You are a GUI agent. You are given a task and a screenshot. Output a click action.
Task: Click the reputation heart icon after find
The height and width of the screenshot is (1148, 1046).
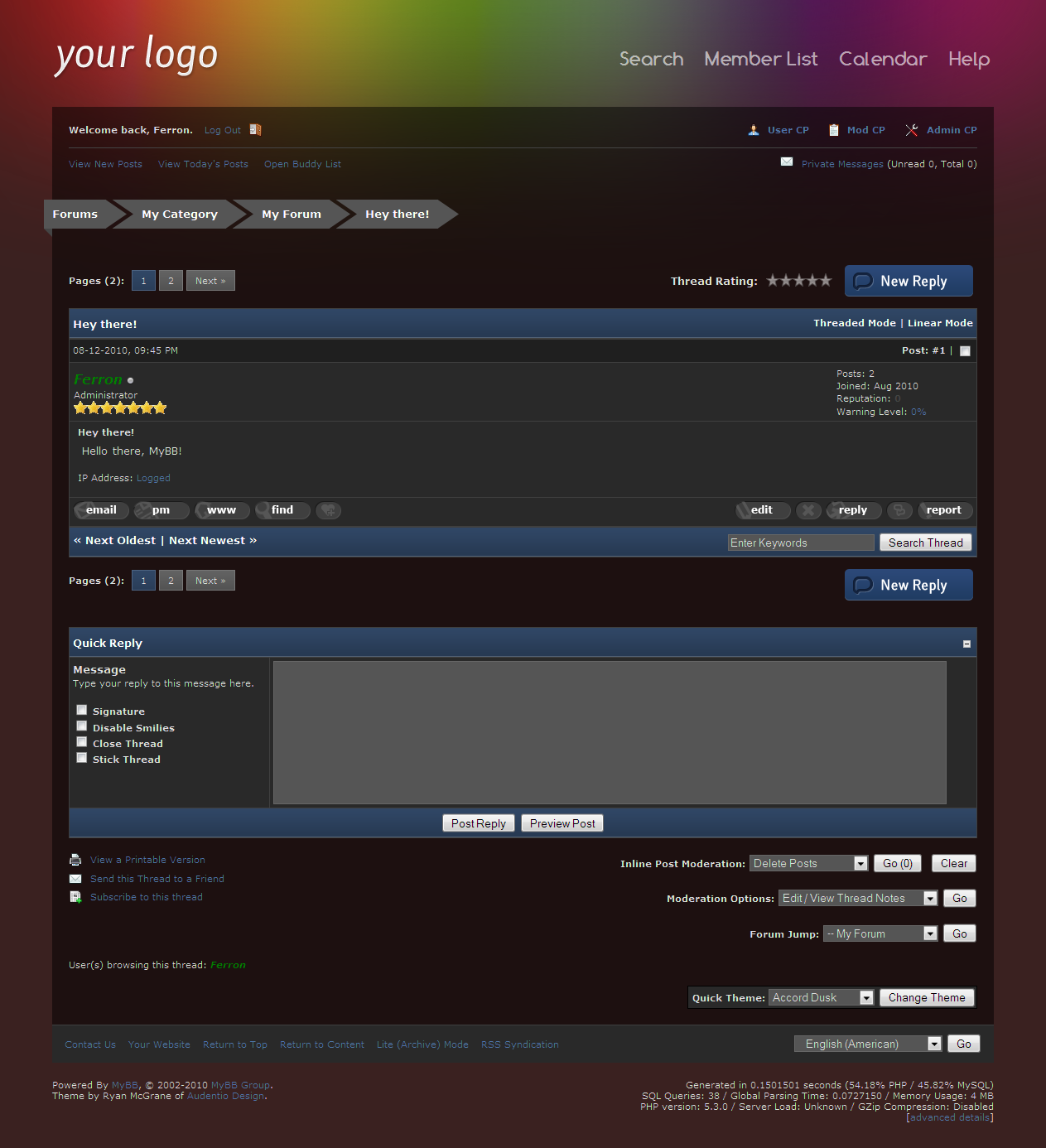[x=329, y=510]
